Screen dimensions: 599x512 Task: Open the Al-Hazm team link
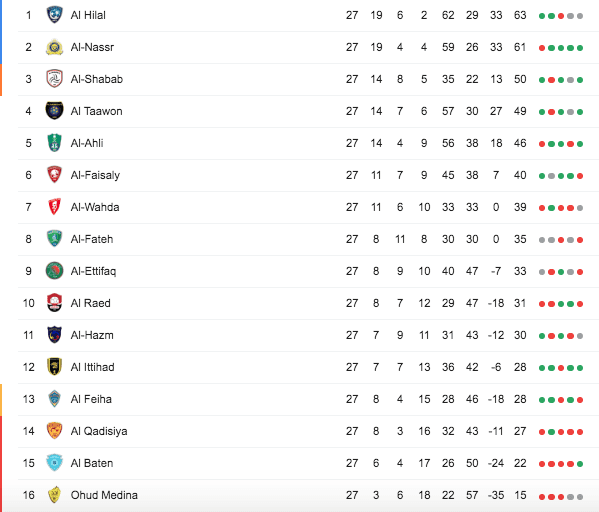[x=92, y=335]
